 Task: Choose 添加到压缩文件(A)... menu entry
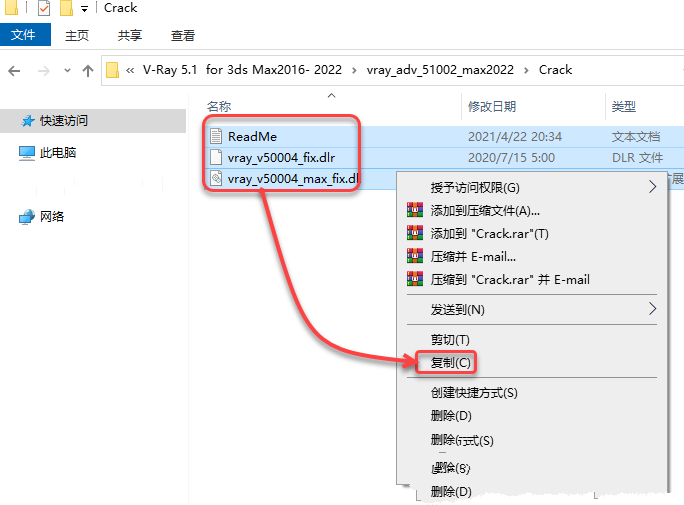click(532, 211)
